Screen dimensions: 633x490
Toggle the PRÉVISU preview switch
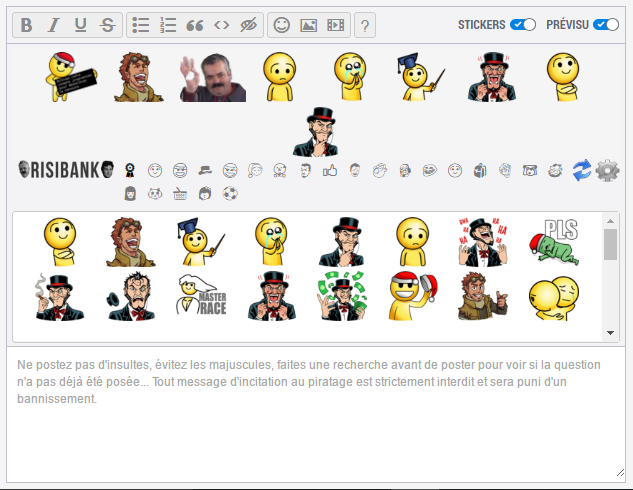point(606,25)
